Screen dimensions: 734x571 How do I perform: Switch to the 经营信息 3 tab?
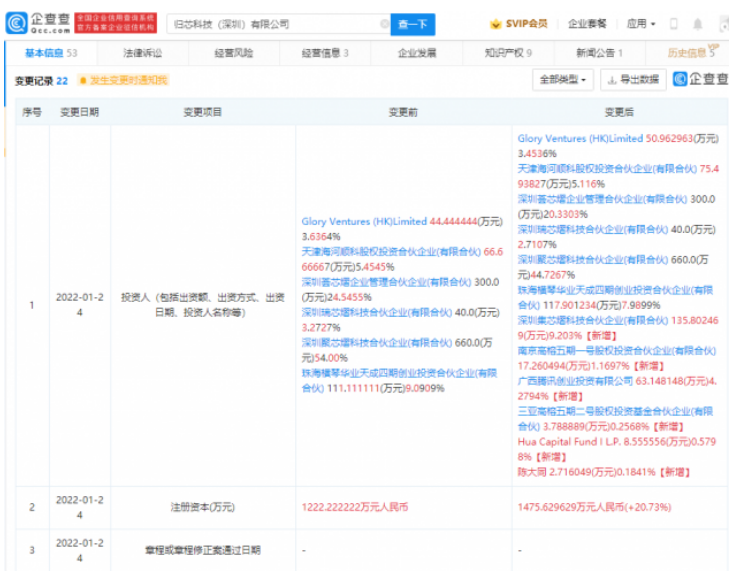coord(325,53)
